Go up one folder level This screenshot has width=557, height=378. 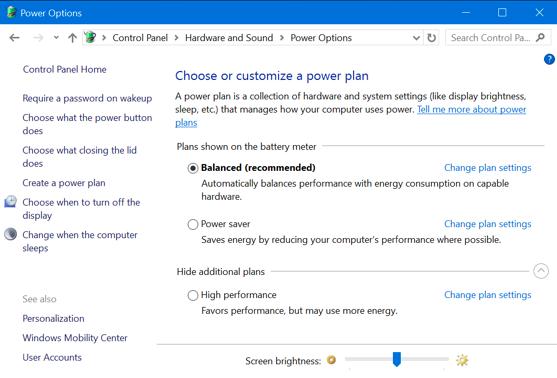pyautogui.click(x=72, y=38)
